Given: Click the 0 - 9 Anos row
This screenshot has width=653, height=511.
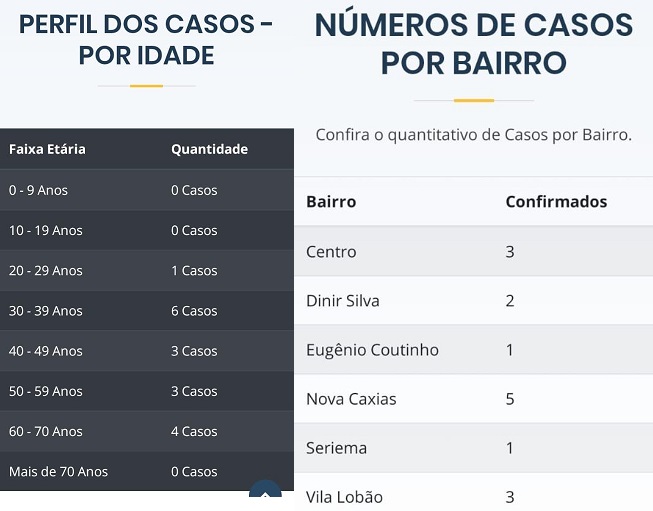Looking at the screenshot, I should coord(147,190).
